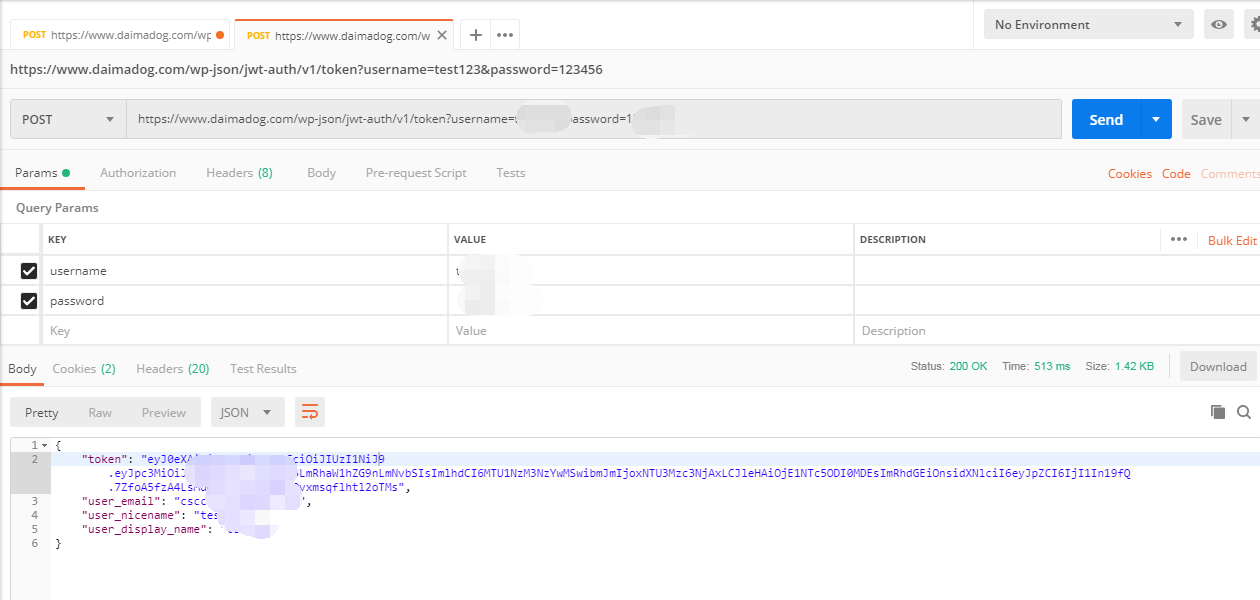
Task: Switch response view to Preview
Action: [x=164, y=412]
